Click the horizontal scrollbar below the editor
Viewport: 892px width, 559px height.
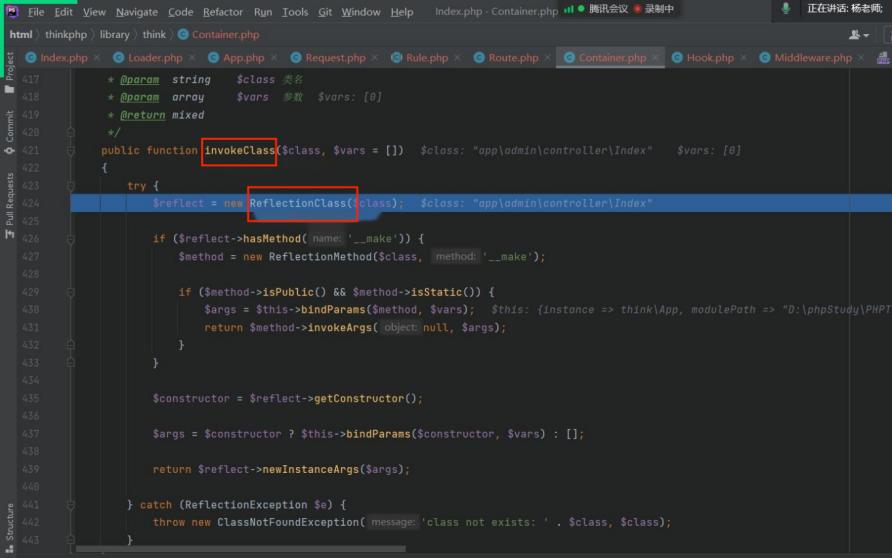(241, 549)
